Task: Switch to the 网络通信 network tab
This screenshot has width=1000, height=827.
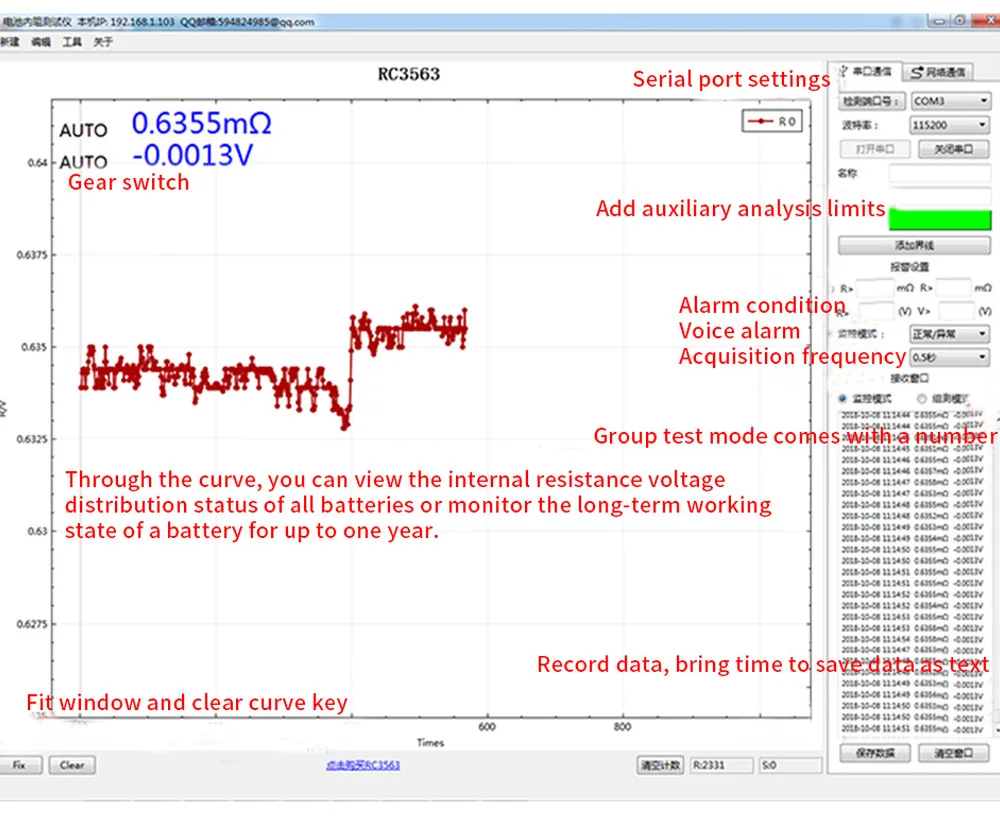Action: [x=938, y=72]
